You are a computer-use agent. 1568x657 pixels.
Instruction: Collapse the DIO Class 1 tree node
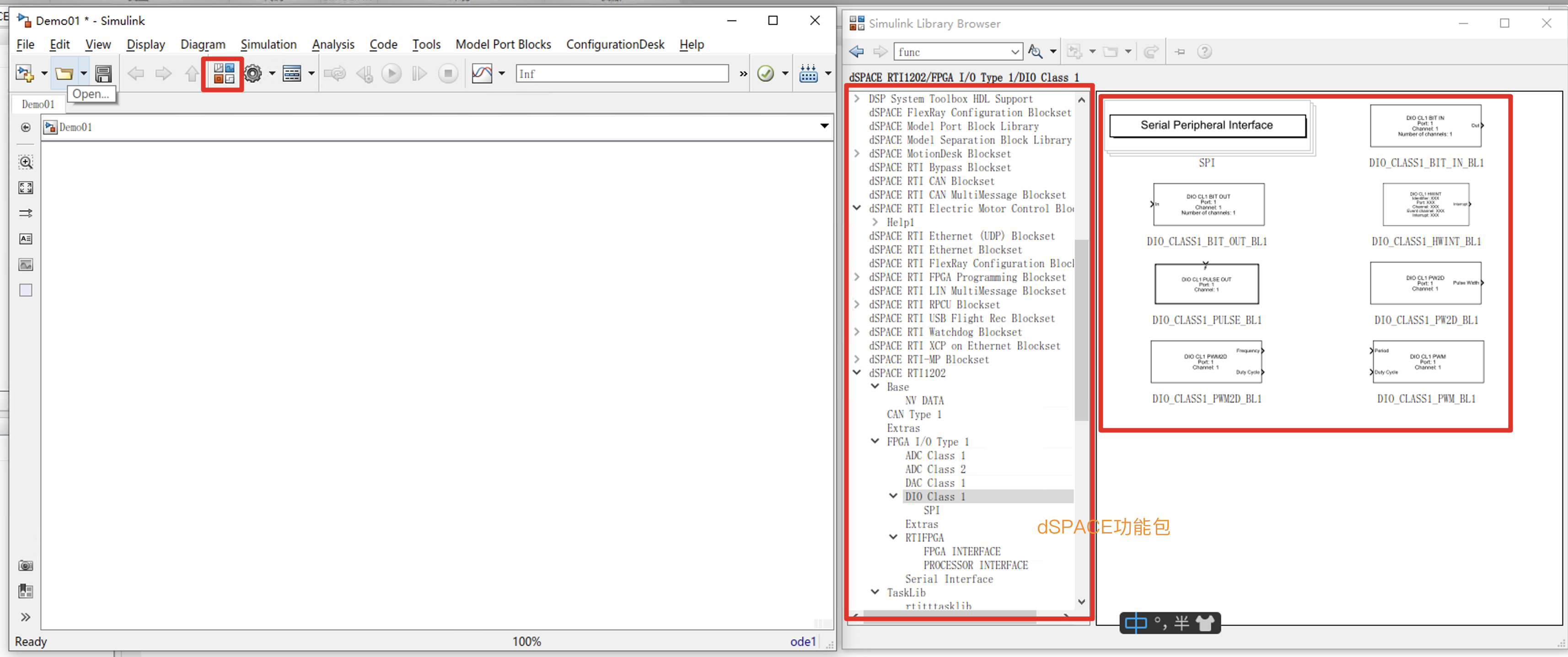click(x=893, y=496)
